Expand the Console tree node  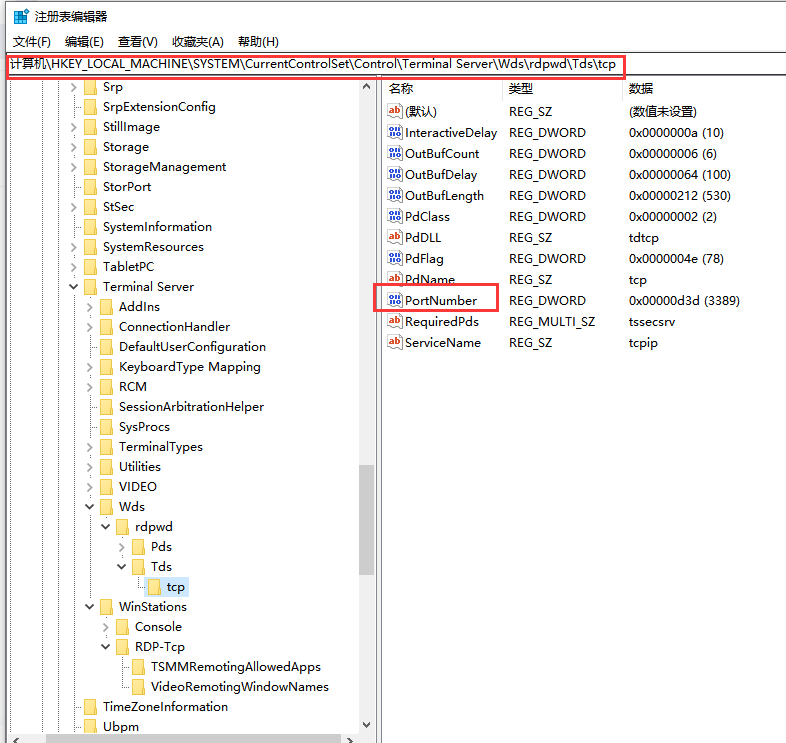106,627
